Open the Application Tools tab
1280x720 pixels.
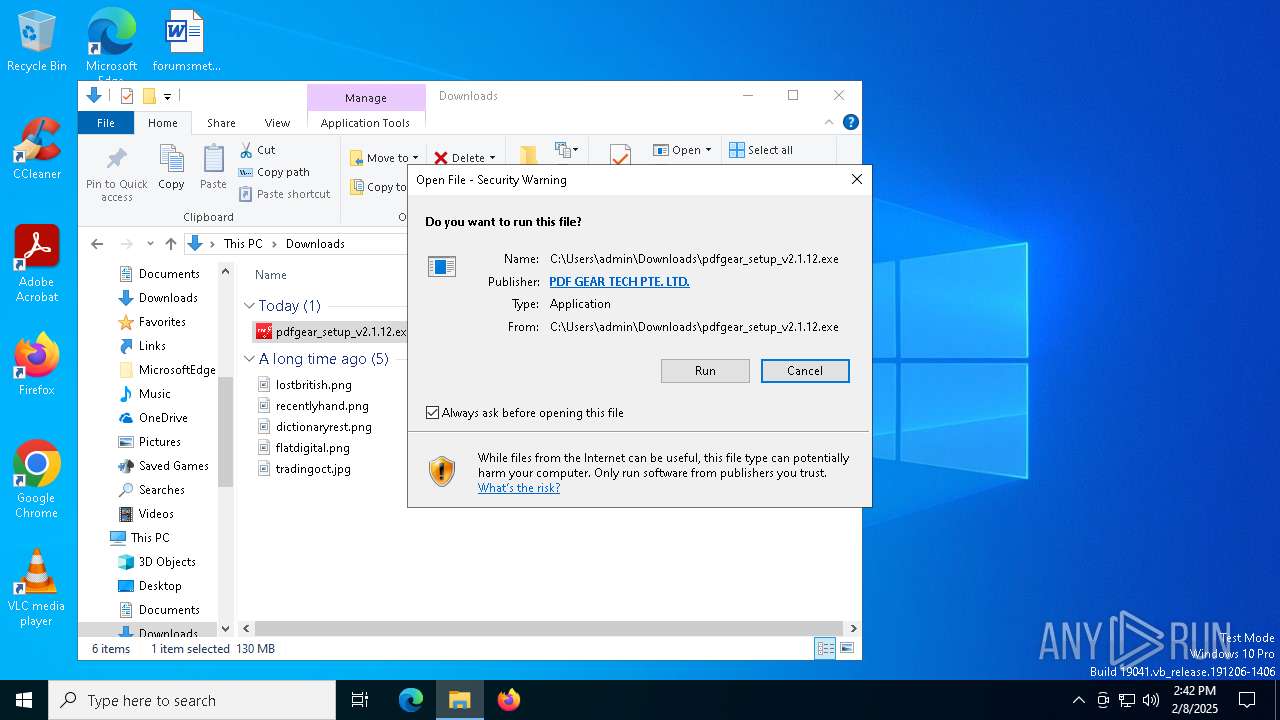coord(365,123)
